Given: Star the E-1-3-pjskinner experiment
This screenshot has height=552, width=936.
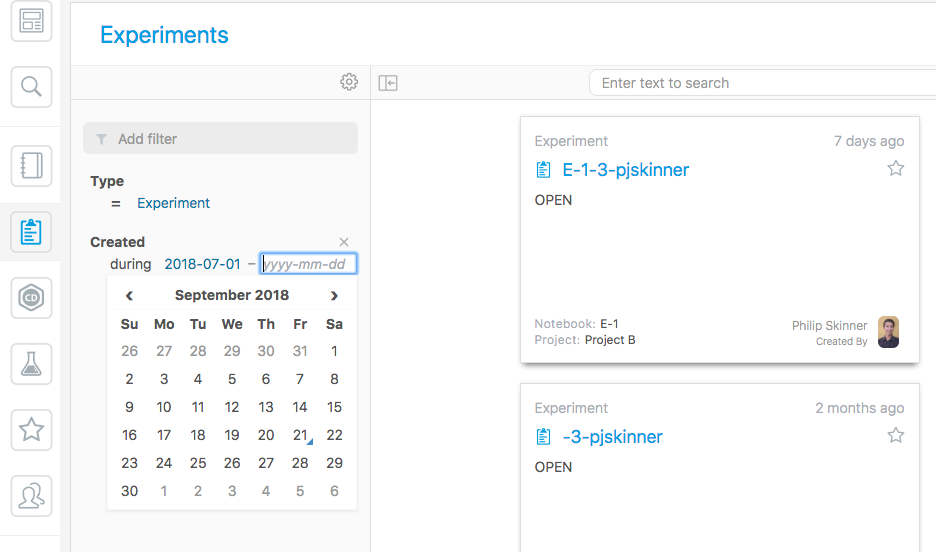Looking at the screenshot, I should coord(896,168).
